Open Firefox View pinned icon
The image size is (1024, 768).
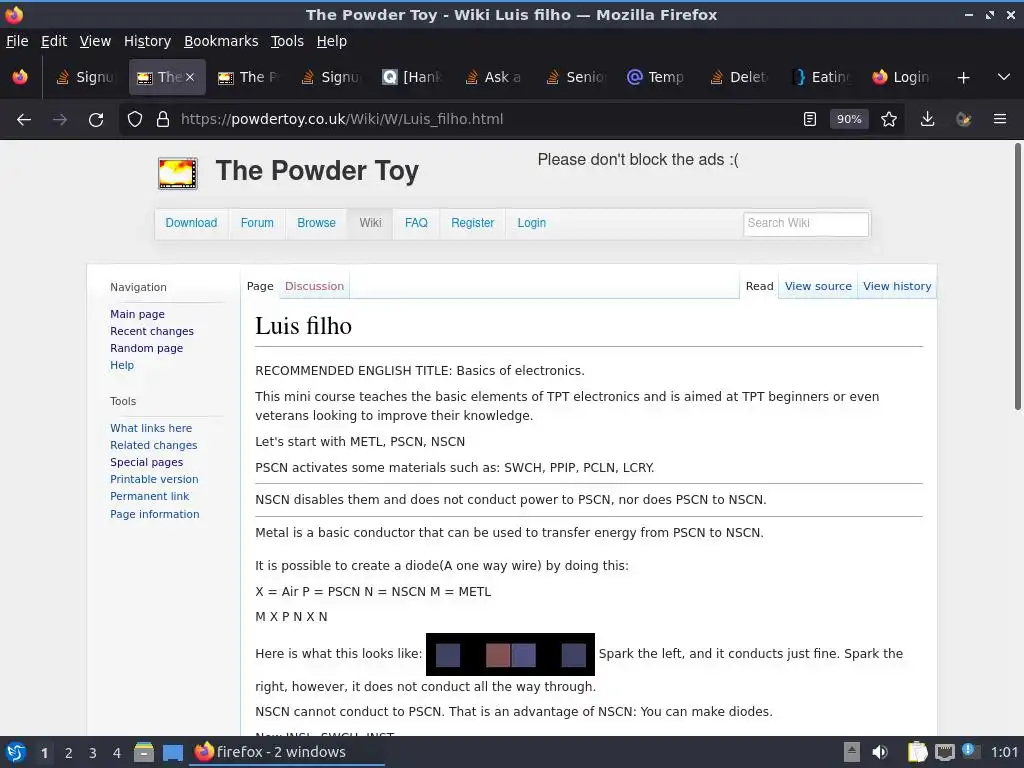click(20, 78)
